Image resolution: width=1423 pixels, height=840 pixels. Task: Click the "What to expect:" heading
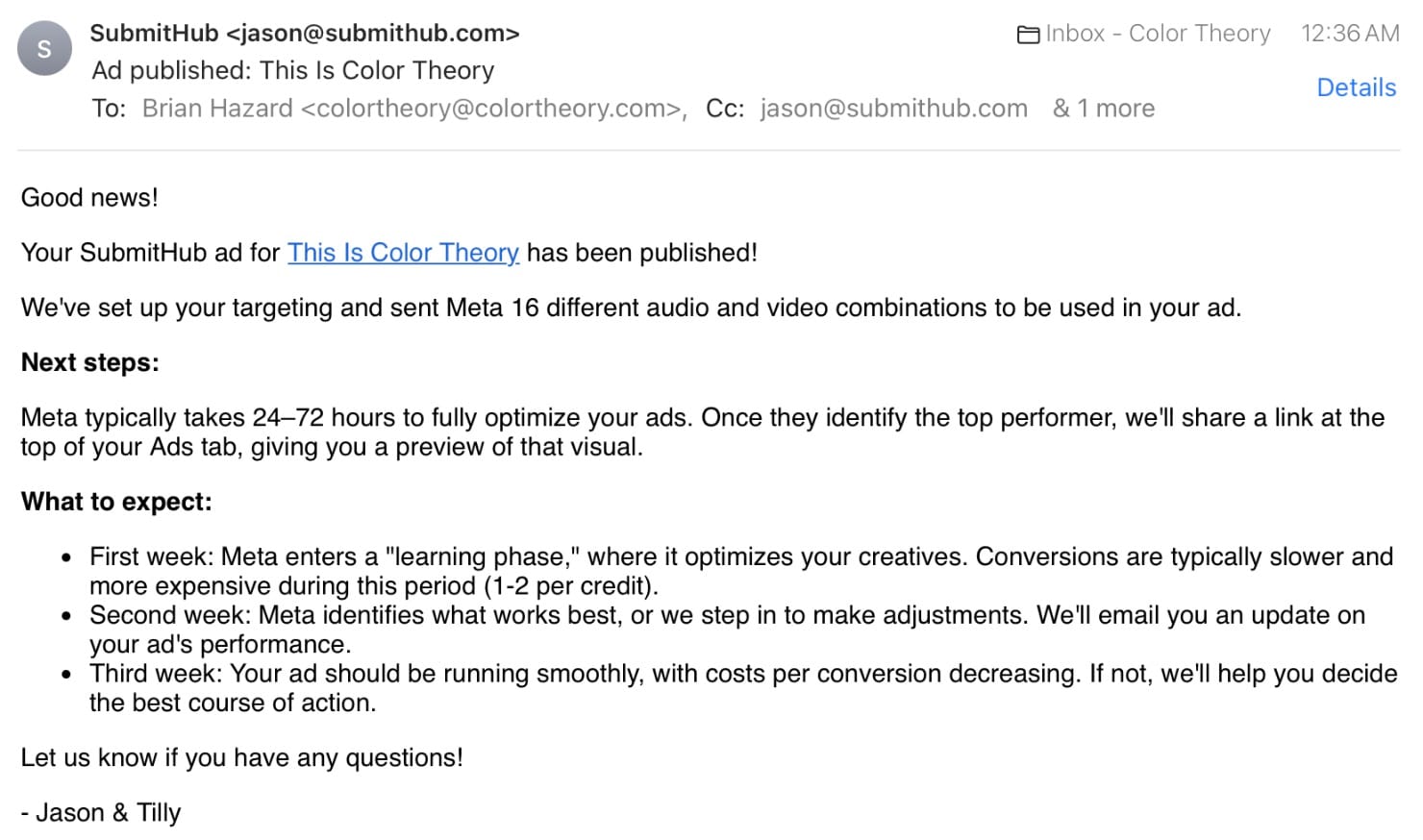(x=116, y=503)
